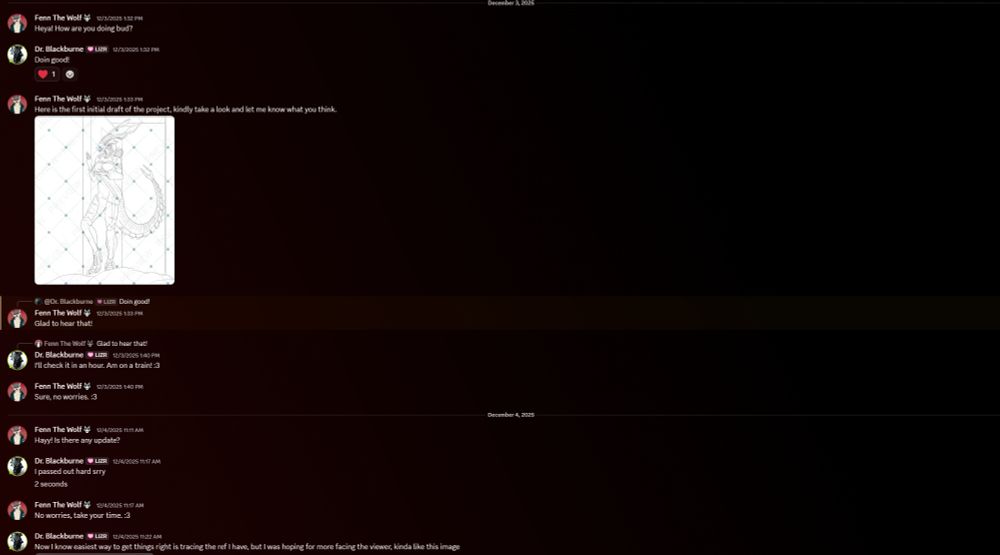The height and width of the screenshot is (555, 1000).
Task: Click the message text "Heya! How are you doing bud?"
Action: (x=84, y=29)
